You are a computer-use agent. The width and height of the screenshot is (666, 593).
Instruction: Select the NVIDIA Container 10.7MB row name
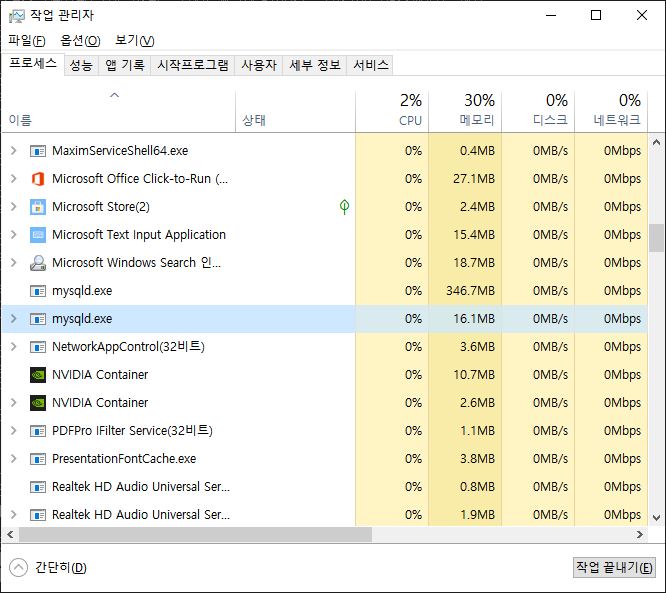pyautogui.click(x=100, y=375)
